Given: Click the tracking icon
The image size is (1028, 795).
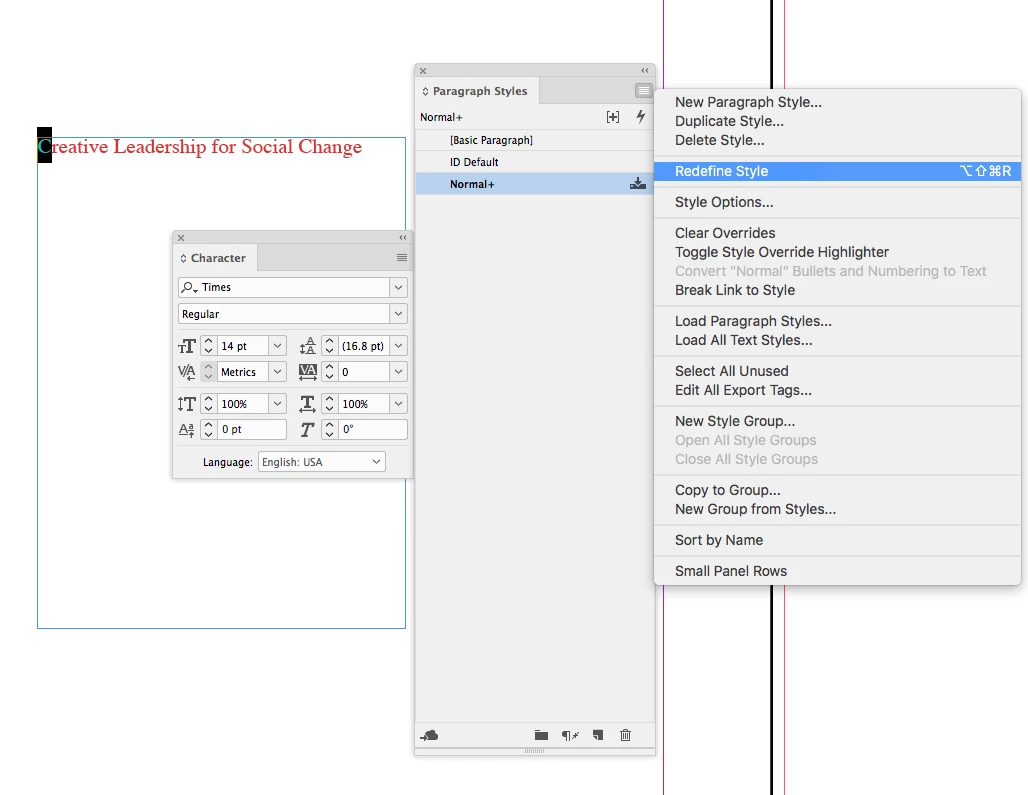Looking at the screenshot, I should click(307, 372).
